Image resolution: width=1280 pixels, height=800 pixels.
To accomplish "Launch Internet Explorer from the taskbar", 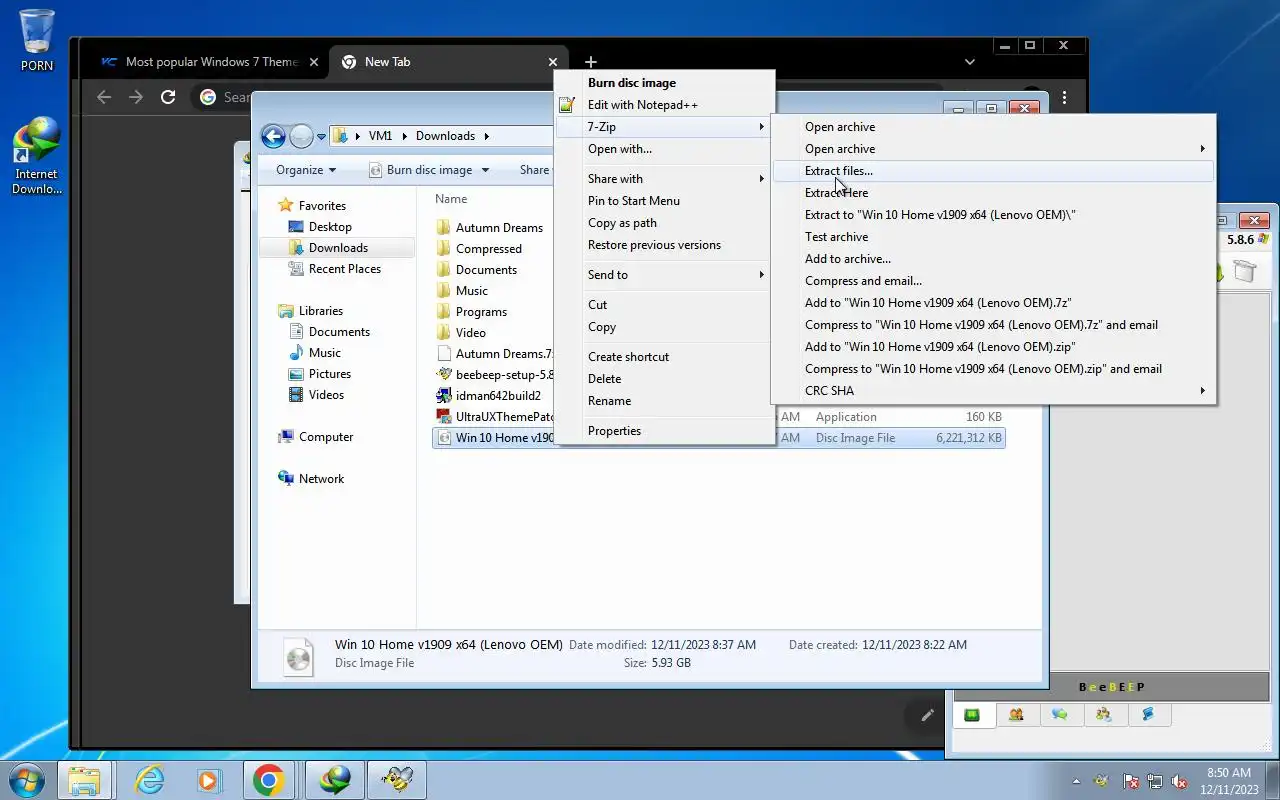I will [x=149, y=780].
